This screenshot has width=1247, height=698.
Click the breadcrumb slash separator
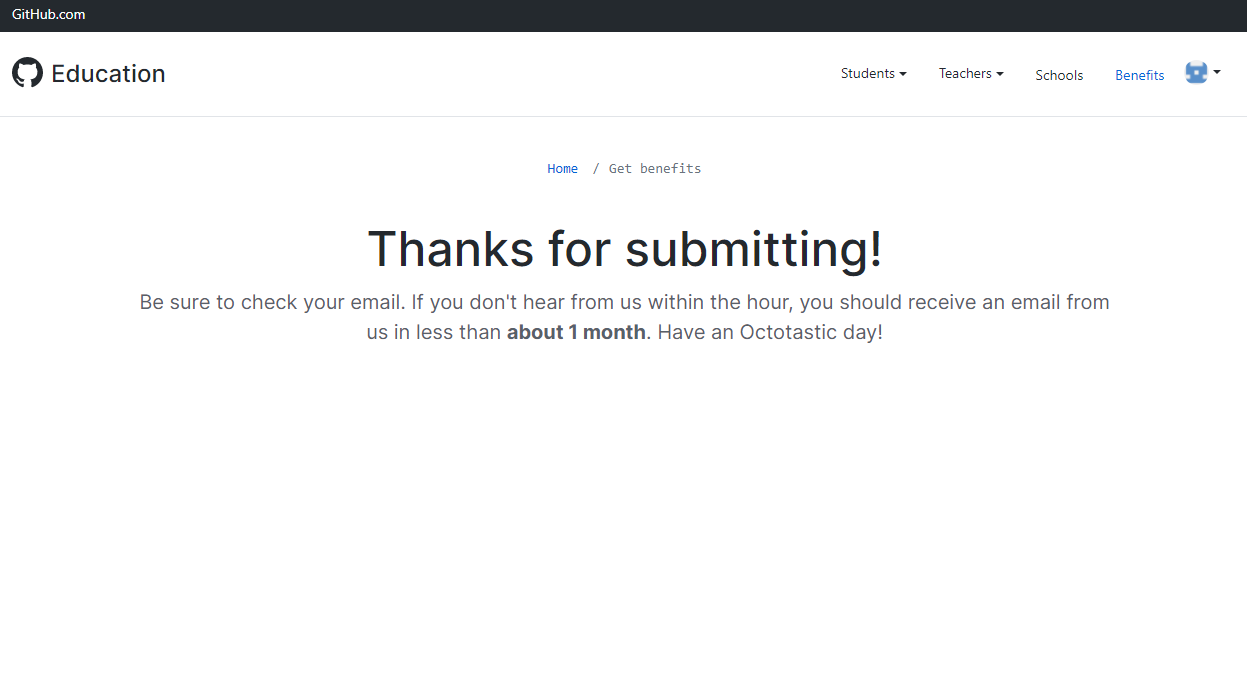(x=596, y=168)
